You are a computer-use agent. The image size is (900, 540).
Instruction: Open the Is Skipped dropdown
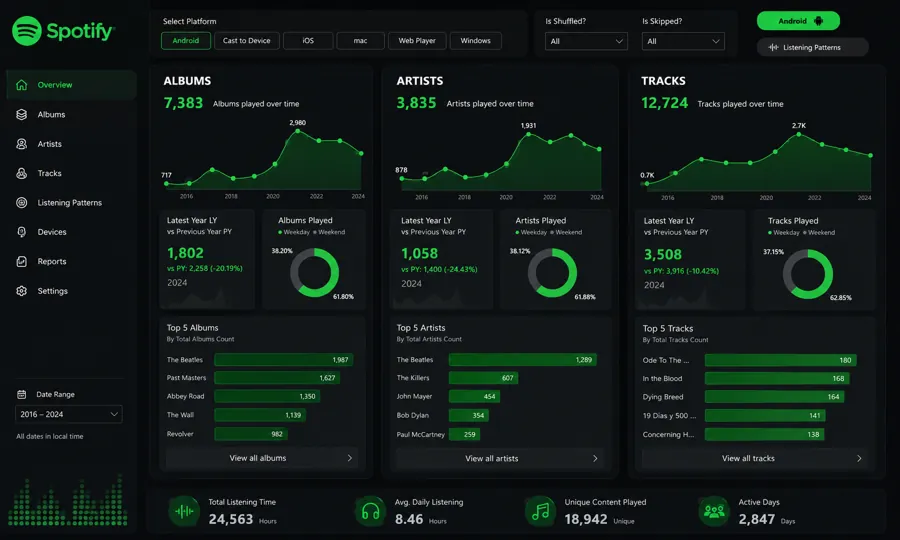(683, 41)
